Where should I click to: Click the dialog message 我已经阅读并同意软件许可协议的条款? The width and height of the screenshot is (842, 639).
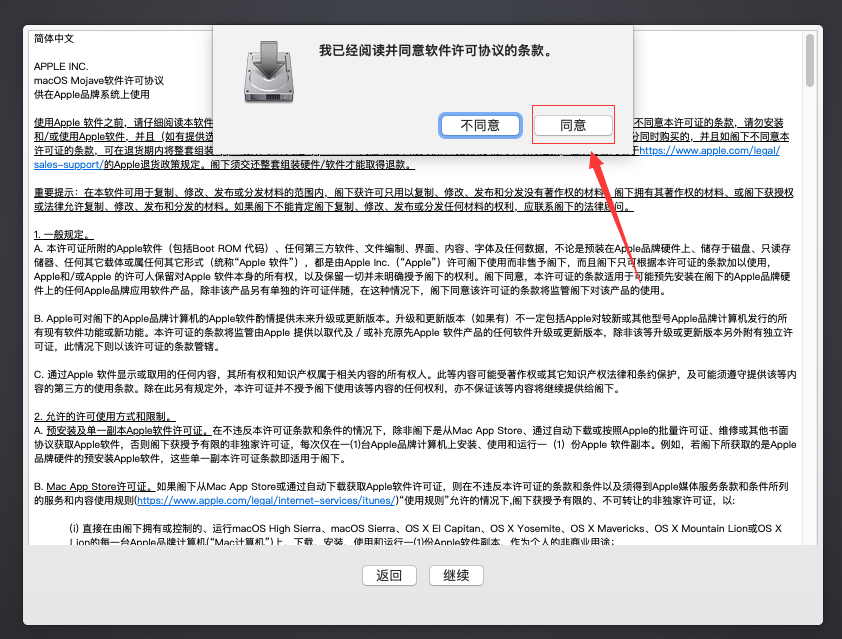pos(434,49)
